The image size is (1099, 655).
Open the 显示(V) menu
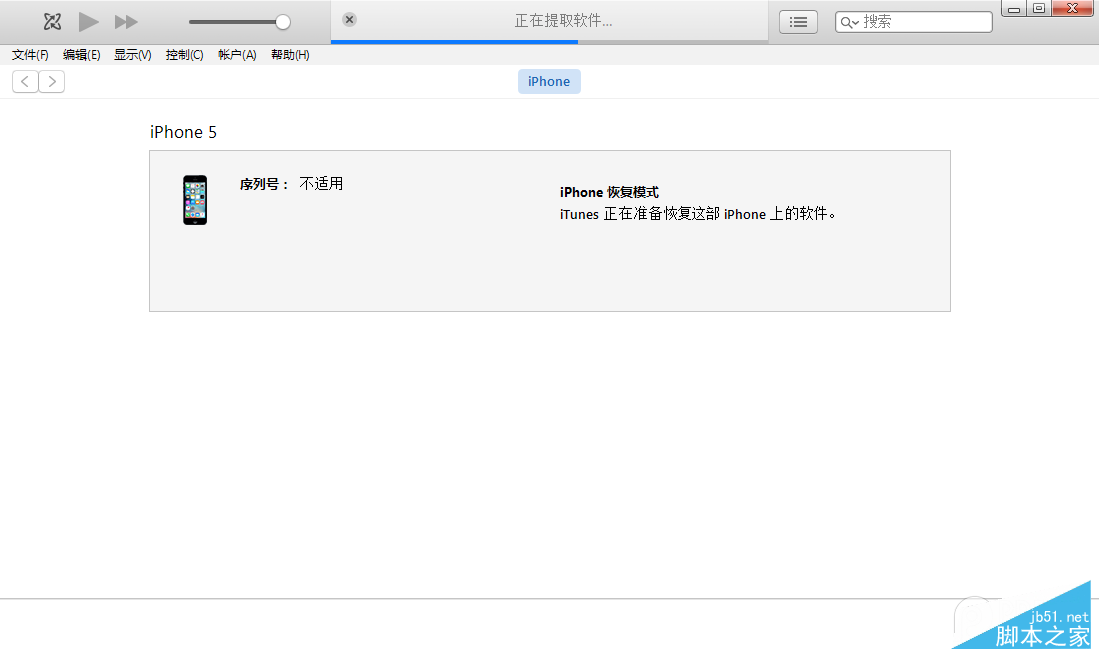132,55
